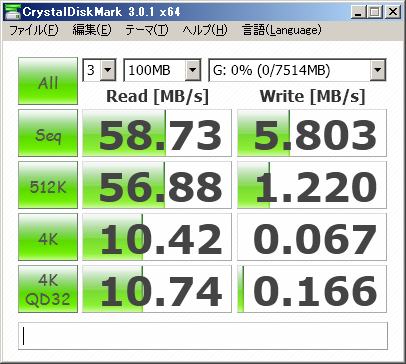Expand the 100MB test size dropdown
This screenshot has width=406, height=364.
[192, 70]
